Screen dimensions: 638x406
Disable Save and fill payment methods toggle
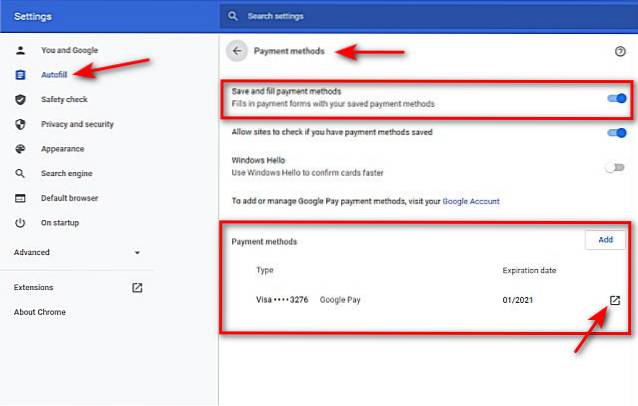(x=616, y=98)
